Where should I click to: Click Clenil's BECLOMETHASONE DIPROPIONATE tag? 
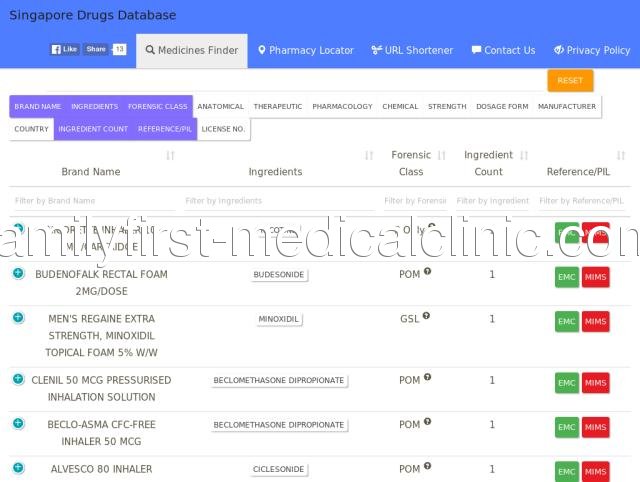(x=279, y=380)
